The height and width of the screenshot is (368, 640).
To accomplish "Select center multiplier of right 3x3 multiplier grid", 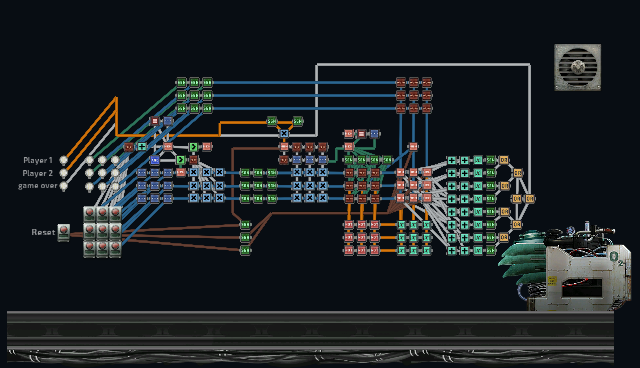I will 310,186.
